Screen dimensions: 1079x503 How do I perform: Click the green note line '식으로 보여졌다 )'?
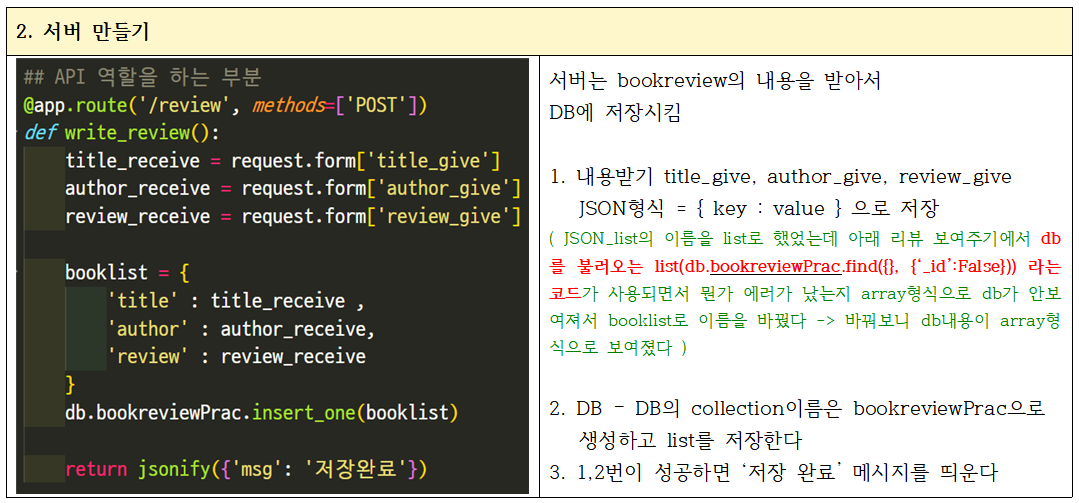[618, 348]
